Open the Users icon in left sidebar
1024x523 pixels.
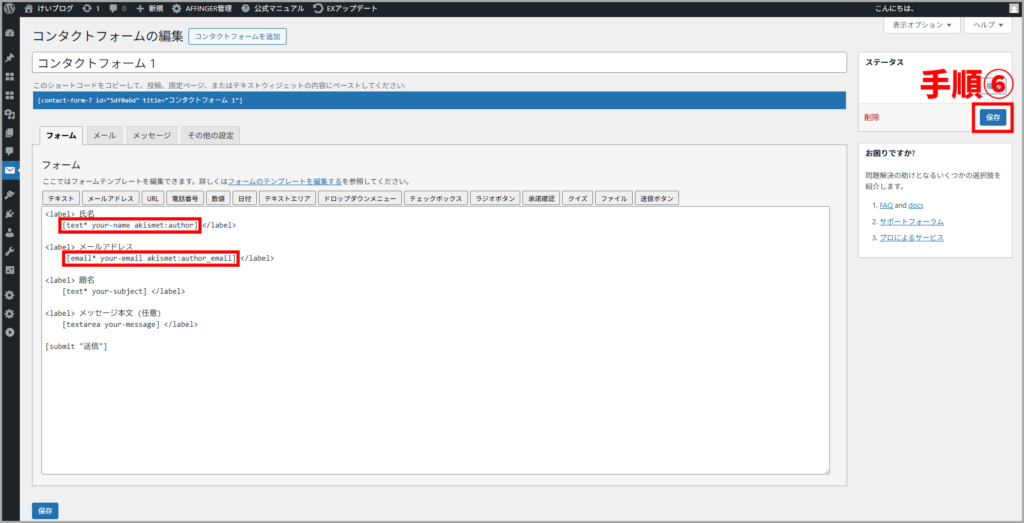point(10,232)
